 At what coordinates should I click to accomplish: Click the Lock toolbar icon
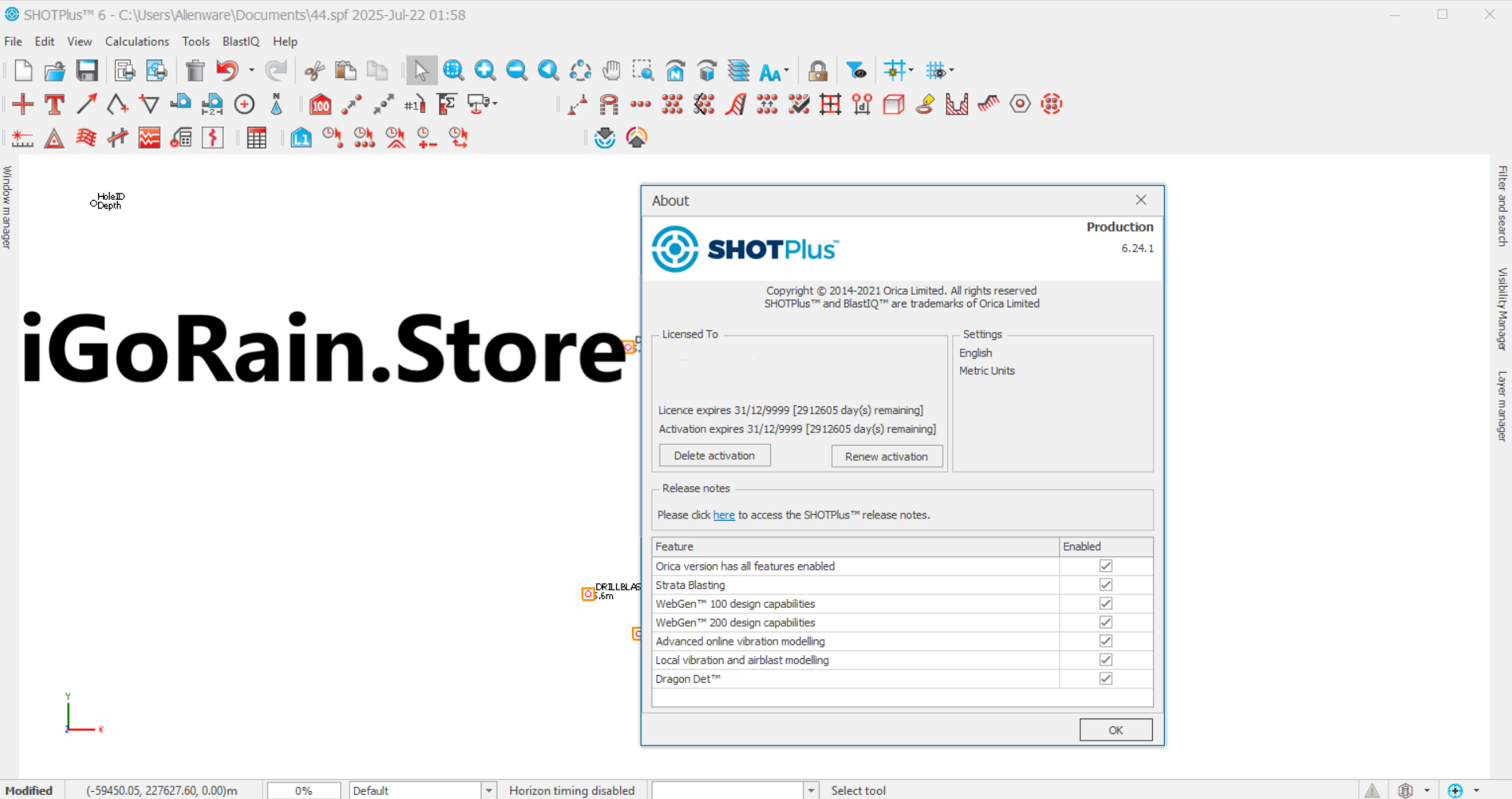pos(818,70)
